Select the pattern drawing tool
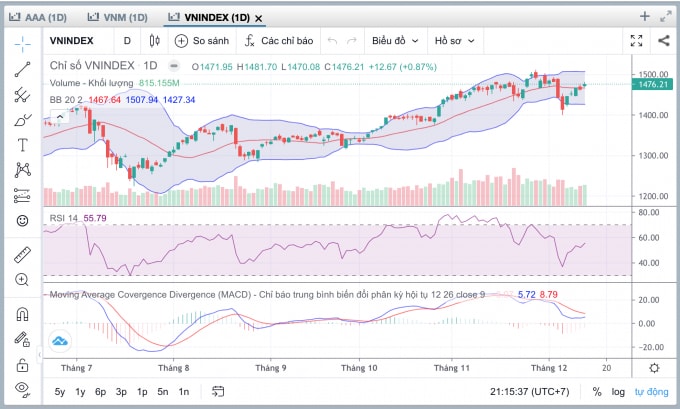680x409 pixels. pyautogui.click(x=22, y=170)
